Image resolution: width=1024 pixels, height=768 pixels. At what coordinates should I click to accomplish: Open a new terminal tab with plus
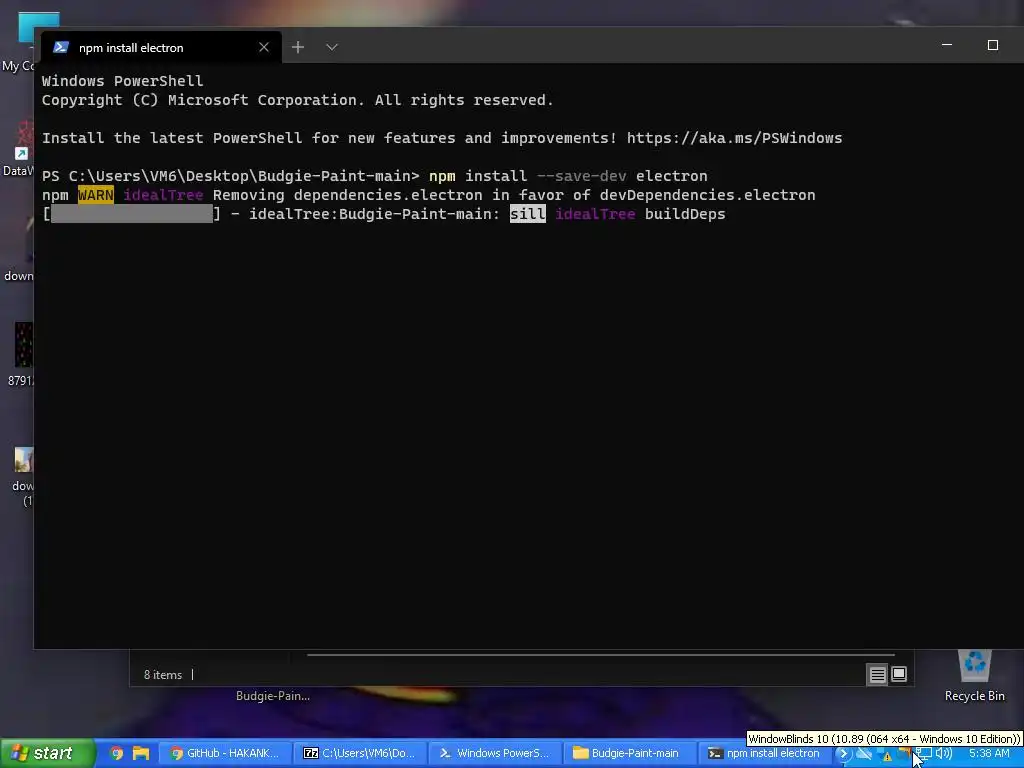pos(298,47)
